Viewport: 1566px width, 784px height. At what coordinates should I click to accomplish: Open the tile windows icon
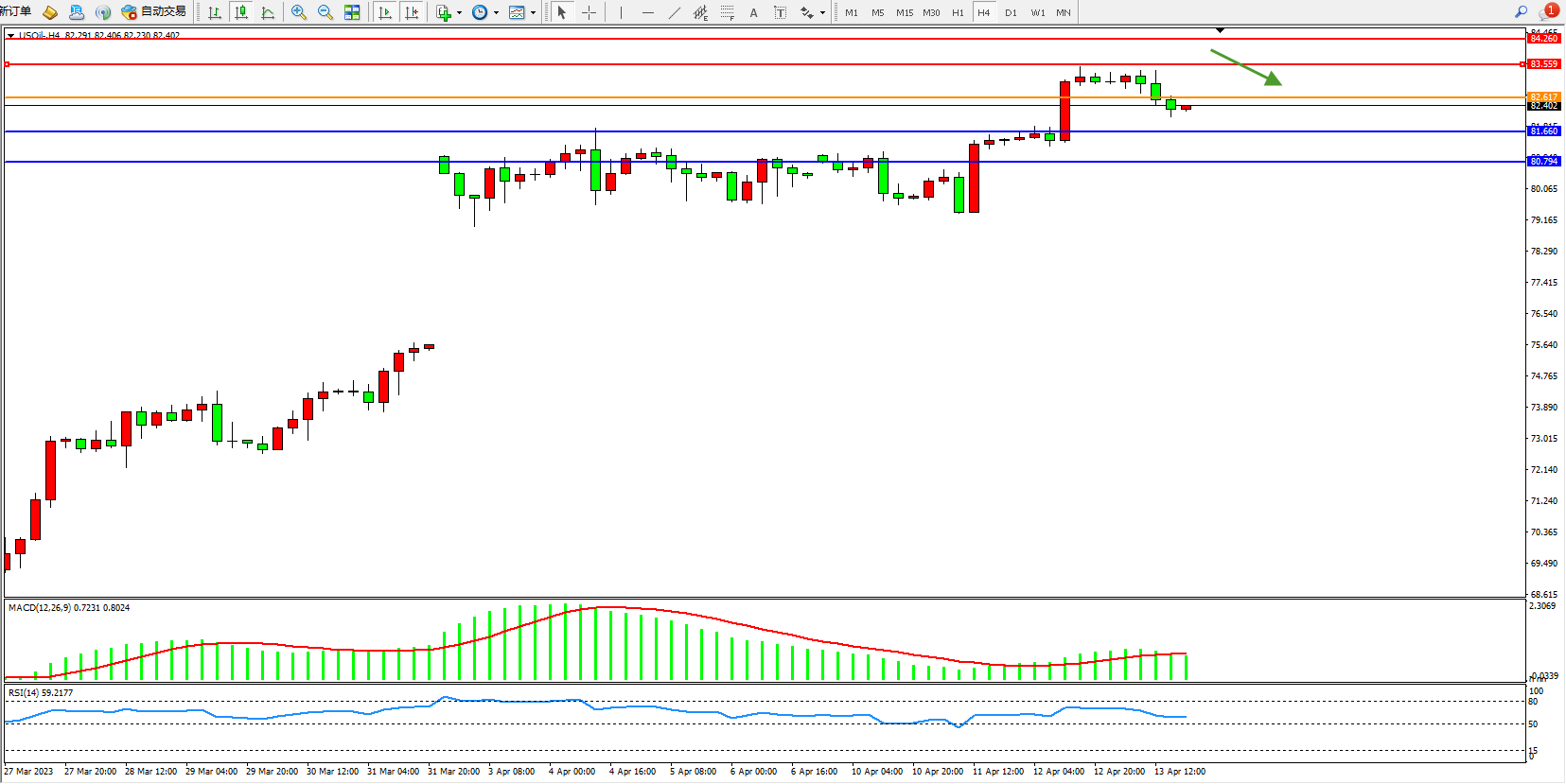[352, 12]
